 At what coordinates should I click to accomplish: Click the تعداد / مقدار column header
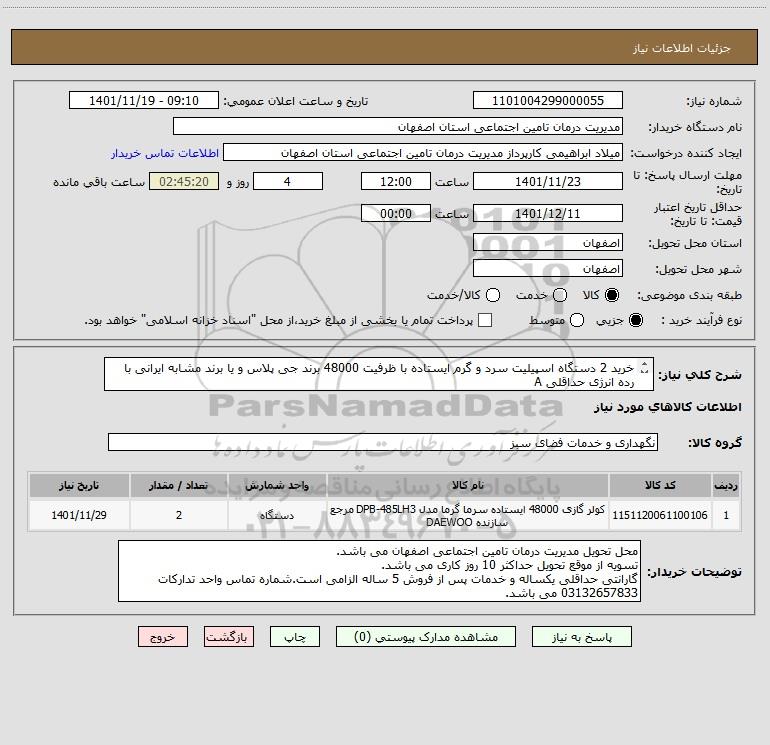pyautogui.click(x=179, y=485)
